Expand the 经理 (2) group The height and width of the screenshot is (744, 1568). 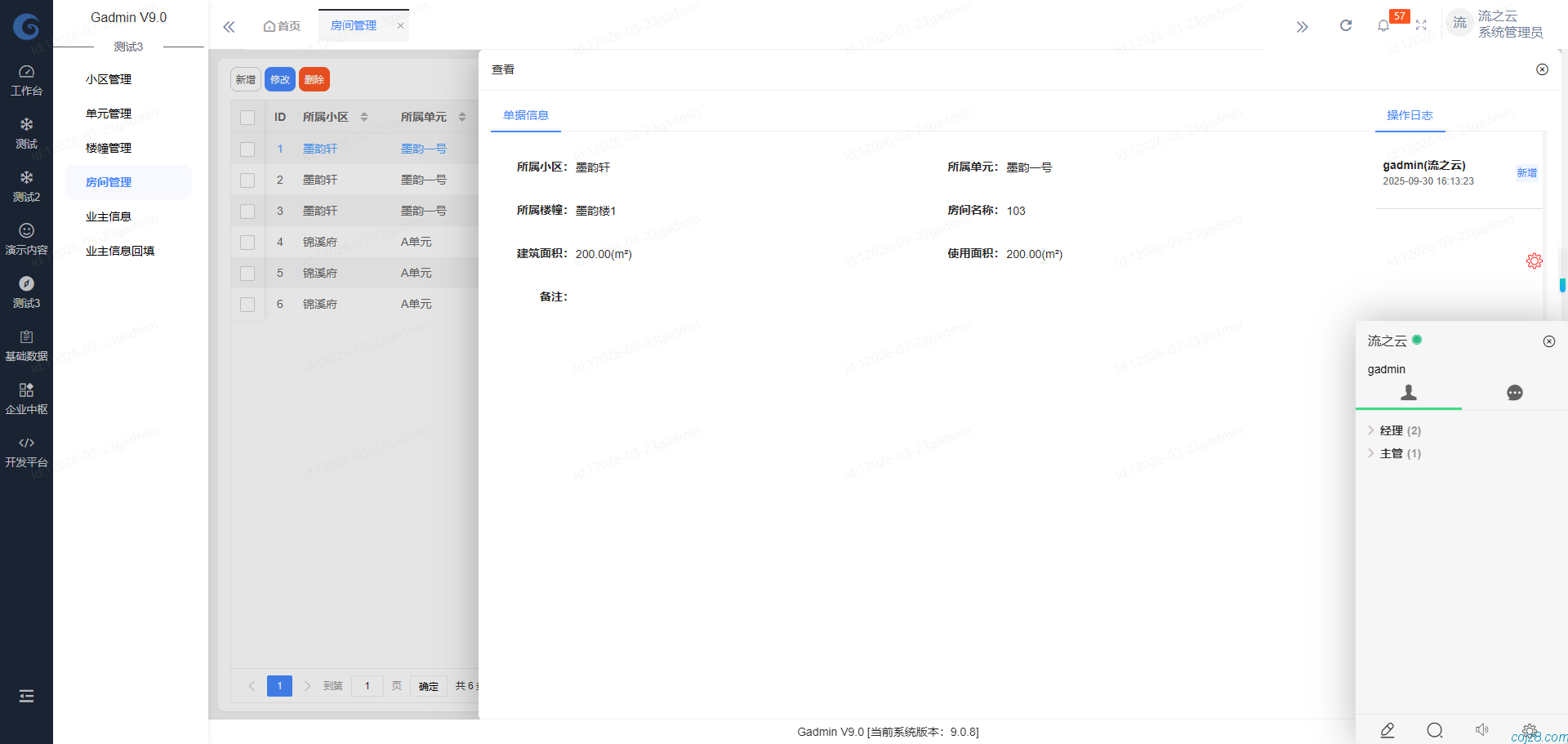[x=1393, y=430]
